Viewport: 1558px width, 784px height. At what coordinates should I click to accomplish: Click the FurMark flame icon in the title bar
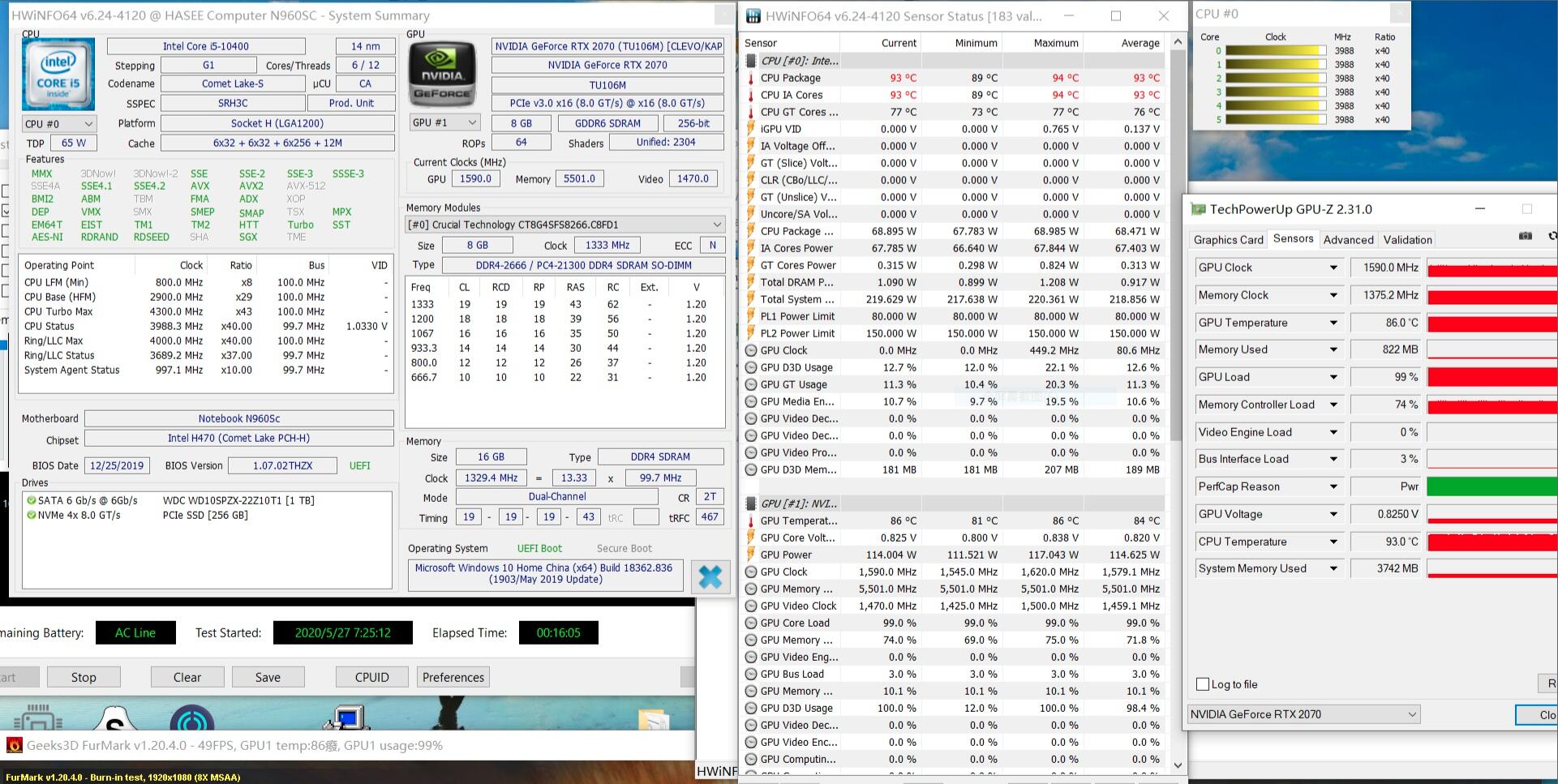(x=14, y=745)
